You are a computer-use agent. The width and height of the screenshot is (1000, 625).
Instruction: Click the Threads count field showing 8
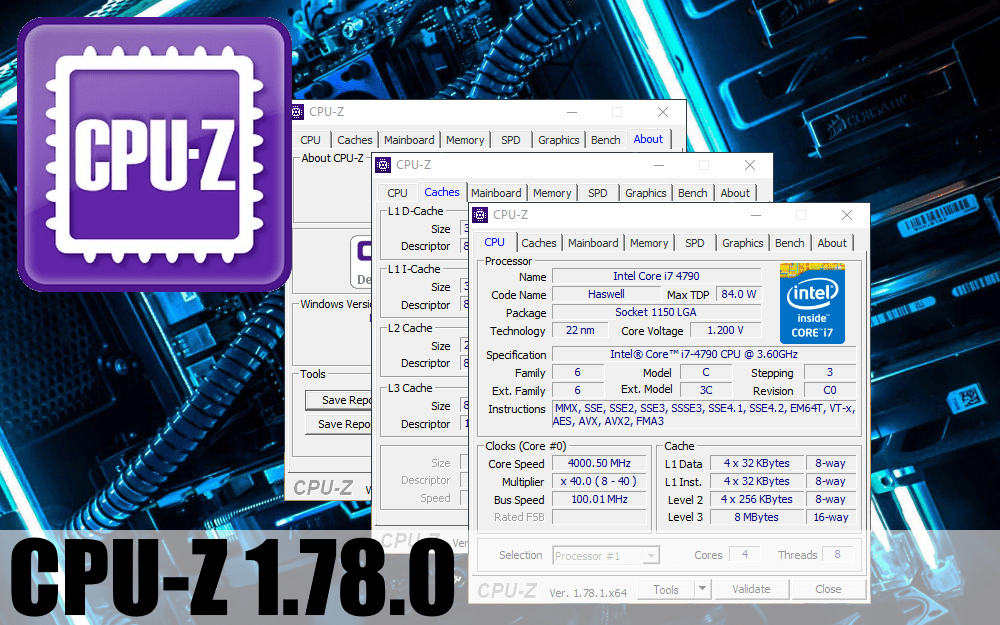[x=837, y=555]
